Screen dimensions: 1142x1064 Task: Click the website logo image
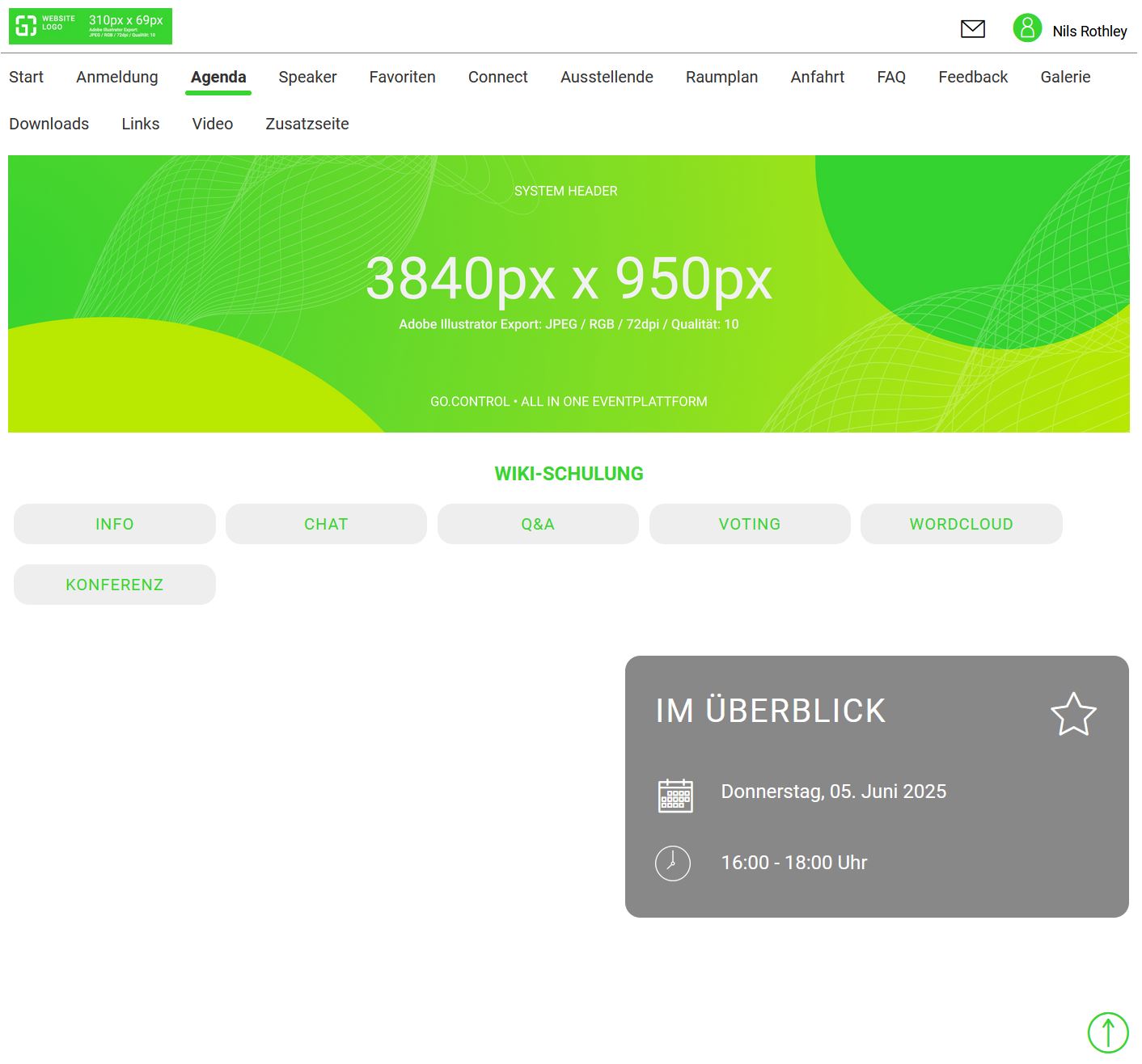91,26
